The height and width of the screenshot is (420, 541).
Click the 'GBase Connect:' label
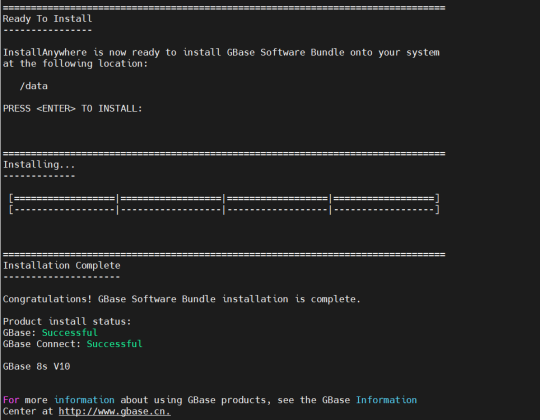point(42,344)
